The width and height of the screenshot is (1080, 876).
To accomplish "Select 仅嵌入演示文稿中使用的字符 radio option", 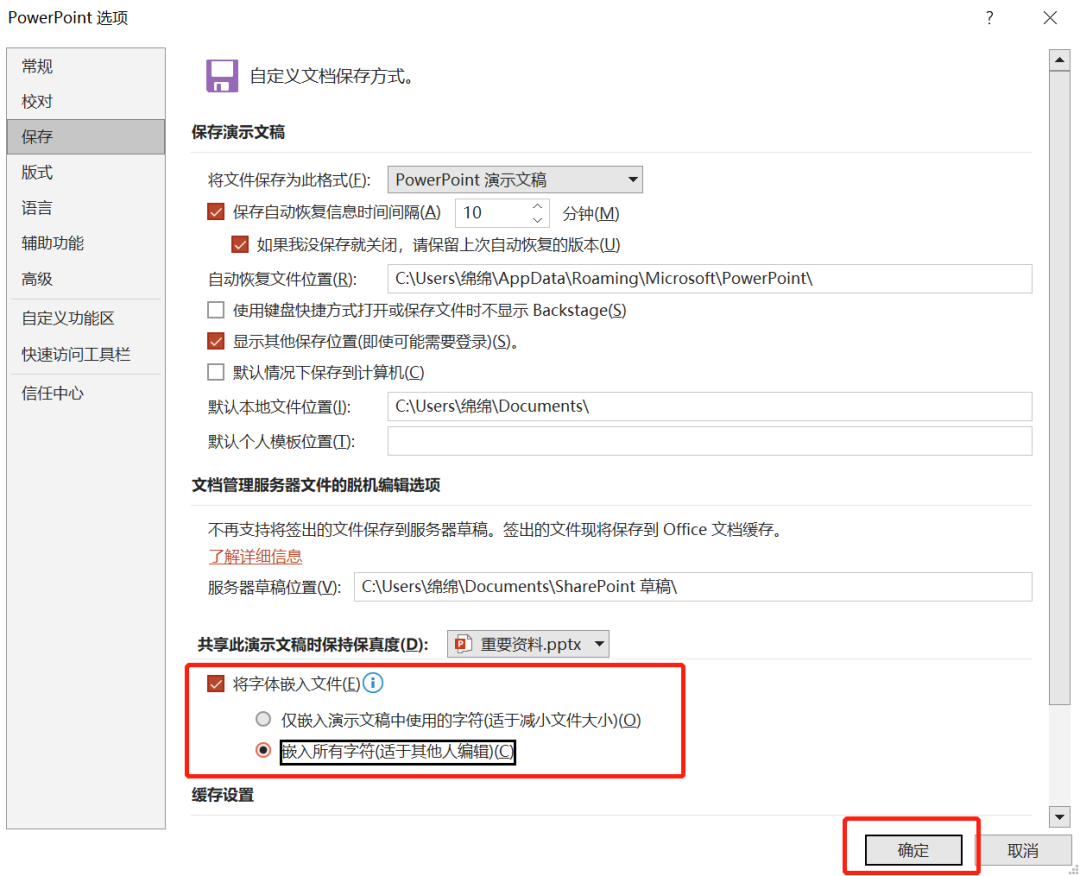I will [263, 719].
